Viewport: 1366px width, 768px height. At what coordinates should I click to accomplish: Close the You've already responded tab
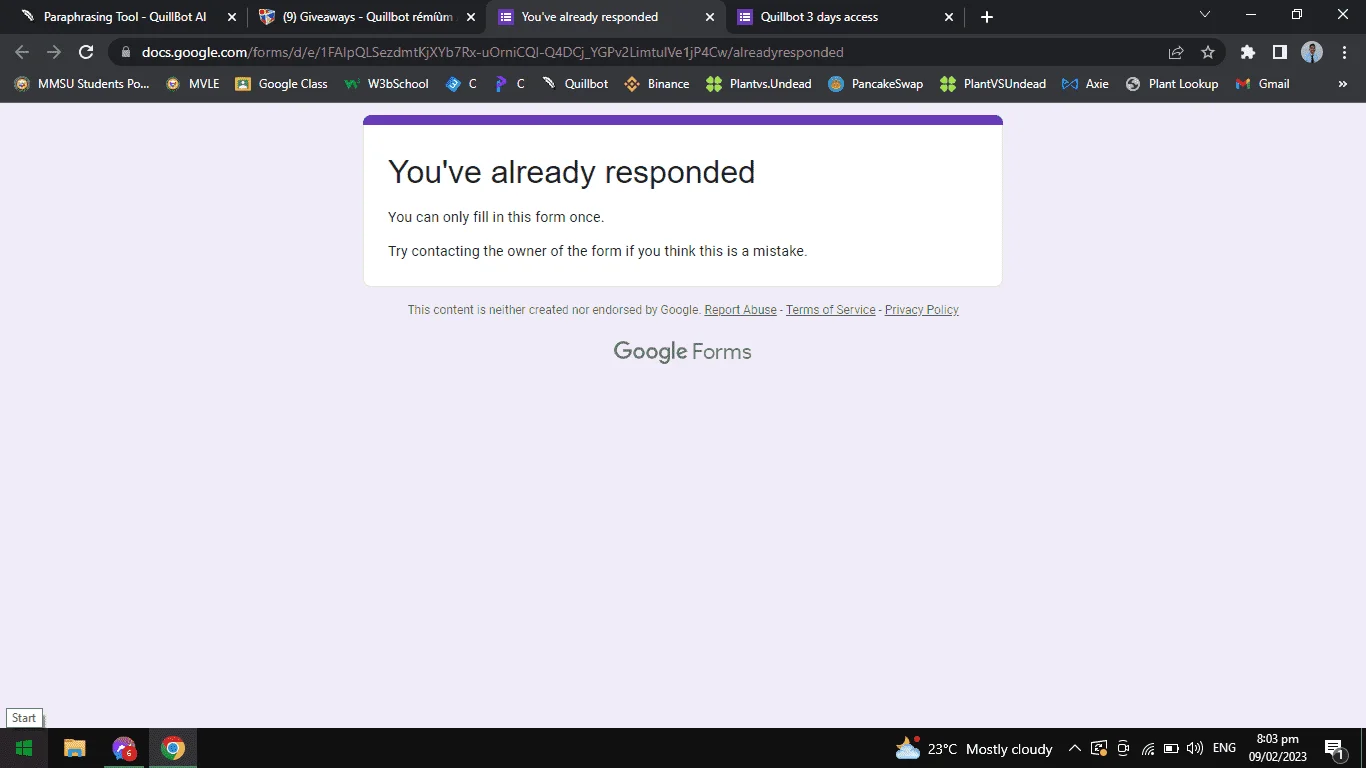[x=710, y=17]
